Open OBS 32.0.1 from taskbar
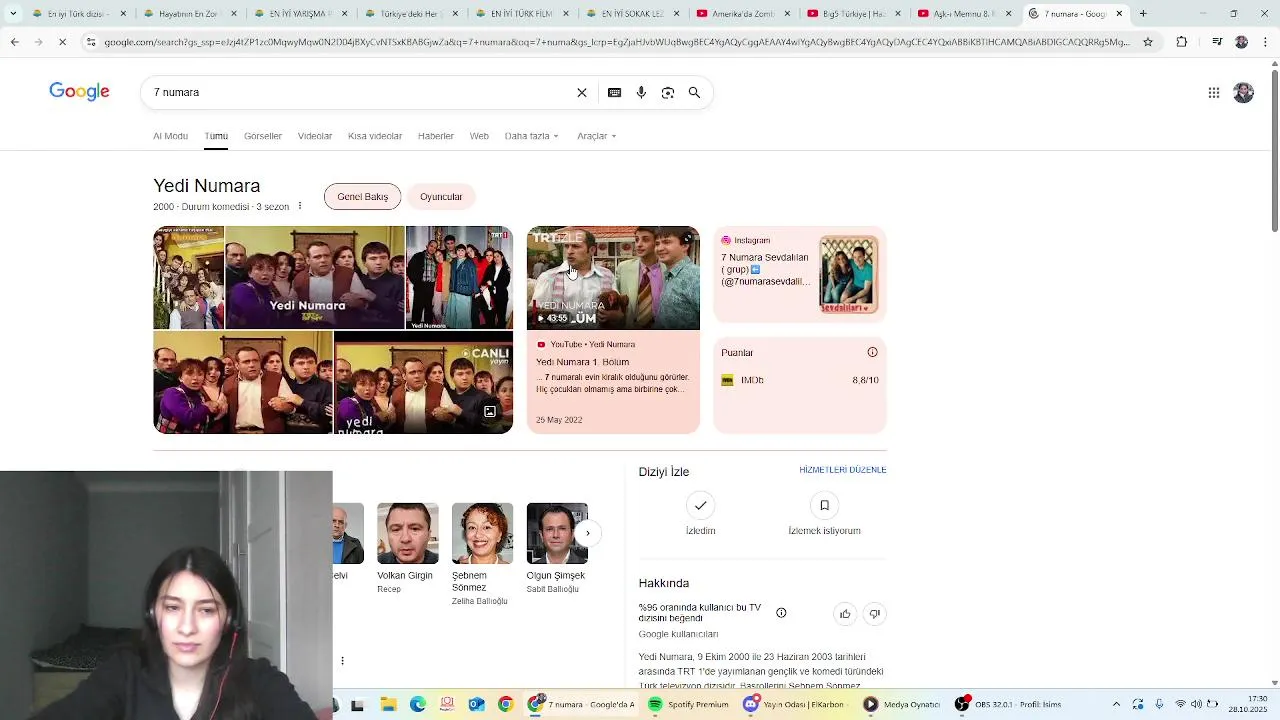Screen dimensions: 1280x720 tap(1007, 704)
